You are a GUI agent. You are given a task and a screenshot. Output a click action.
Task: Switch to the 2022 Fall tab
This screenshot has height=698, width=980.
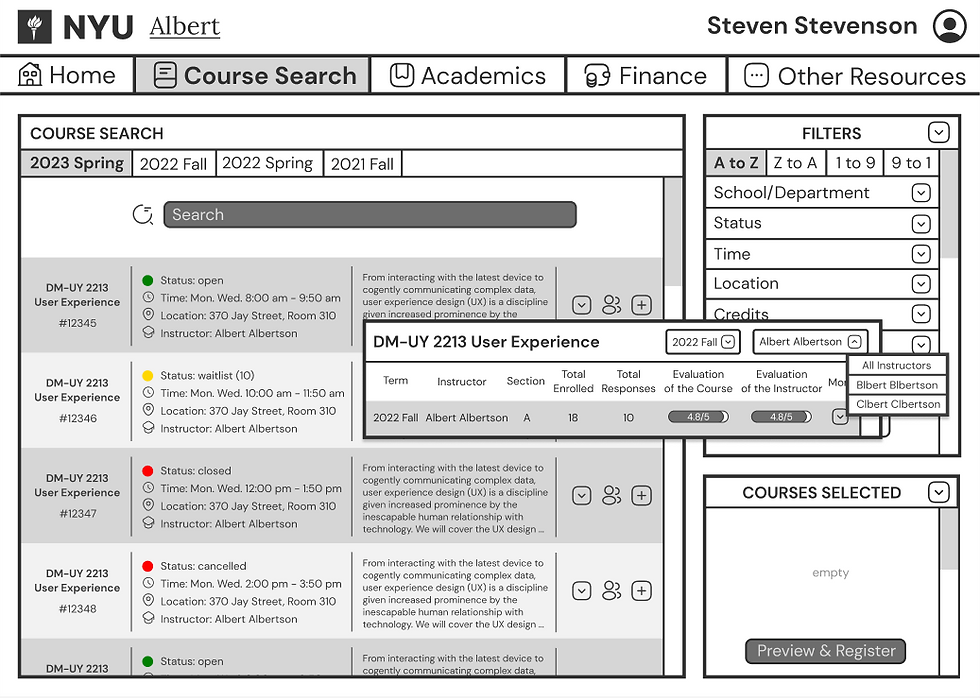[173, 164]
